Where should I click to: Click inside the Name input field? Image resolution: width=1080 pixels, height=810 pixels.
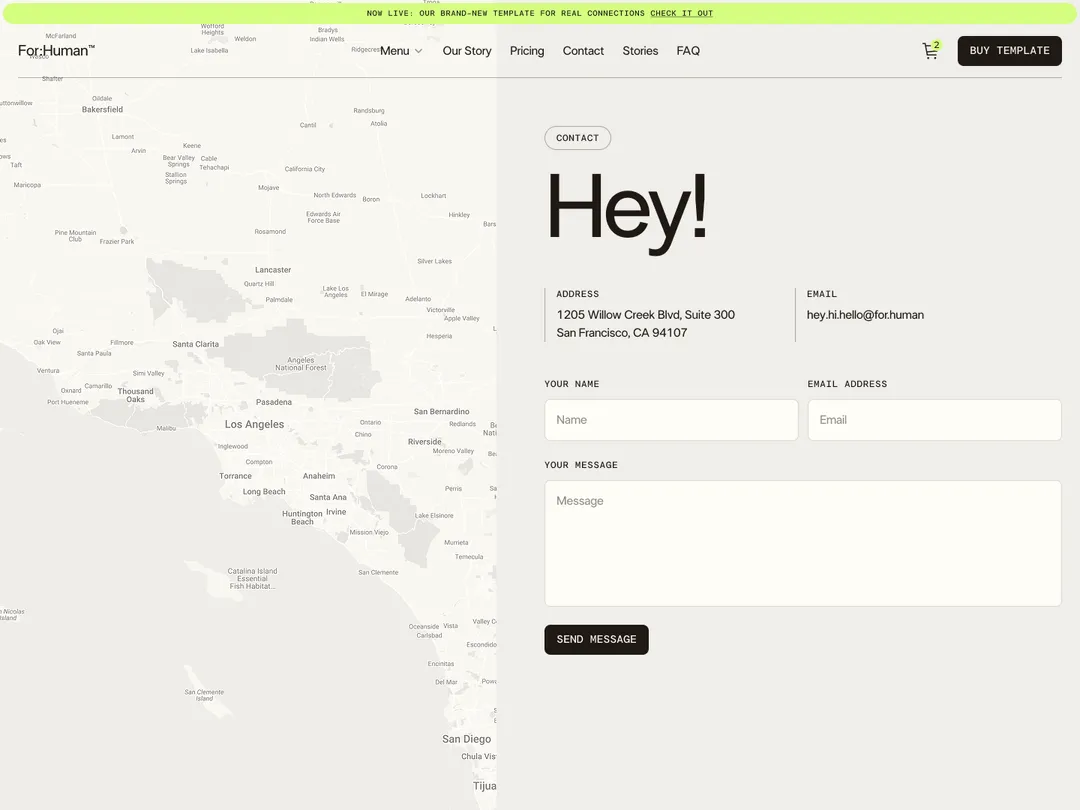[670, 419]
